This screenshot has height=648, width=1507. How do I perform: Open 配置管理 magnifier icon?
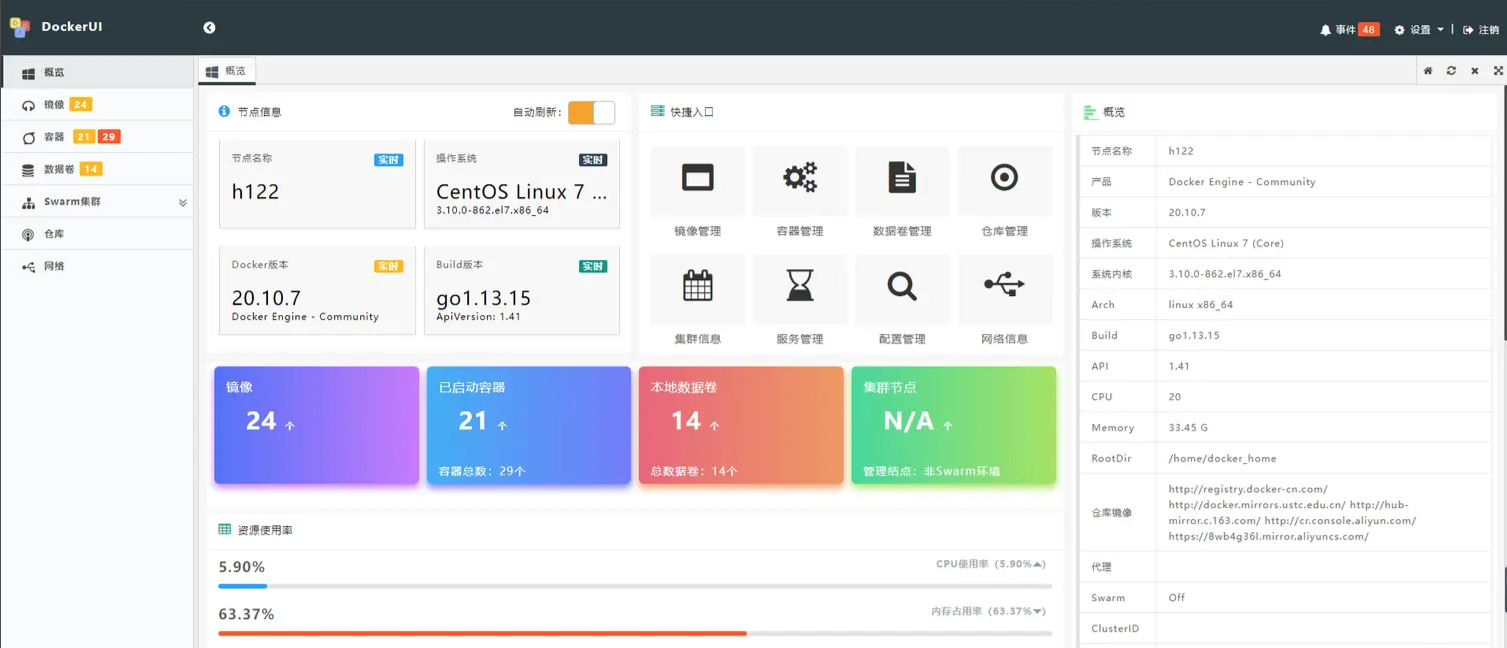(x=901, y=286)
